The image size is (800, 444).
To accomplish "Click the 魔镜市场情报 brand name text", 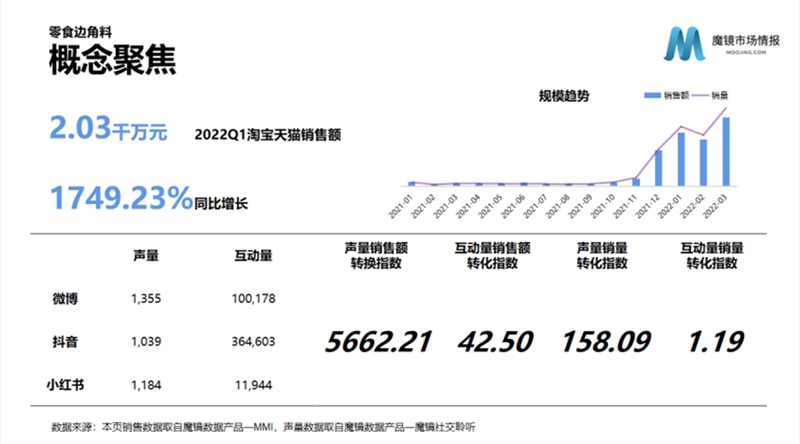I will pyautogui.click(x=745, y=40).
